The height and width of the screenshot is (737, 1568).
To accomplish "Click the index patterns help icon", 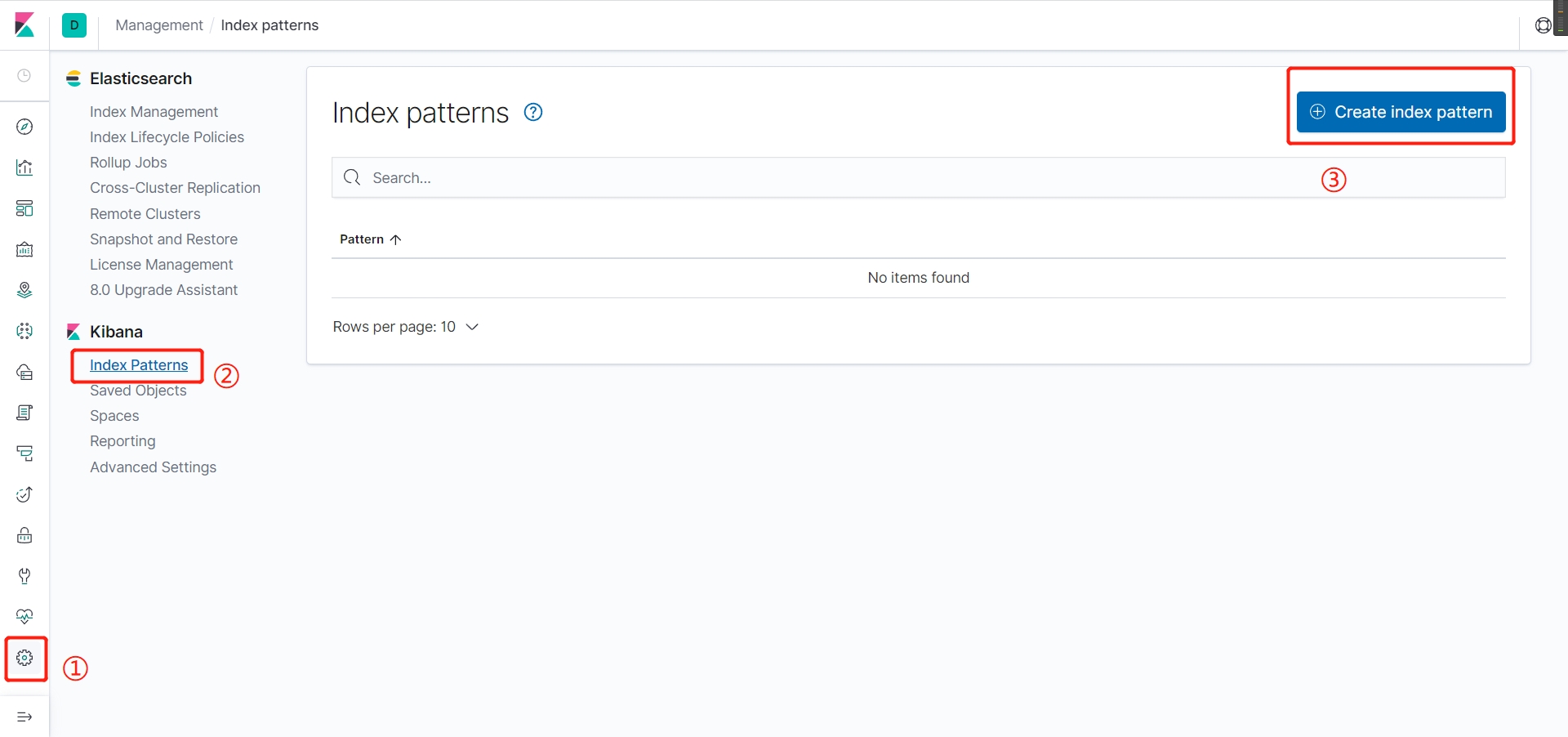I will click(x=533, y=113).
